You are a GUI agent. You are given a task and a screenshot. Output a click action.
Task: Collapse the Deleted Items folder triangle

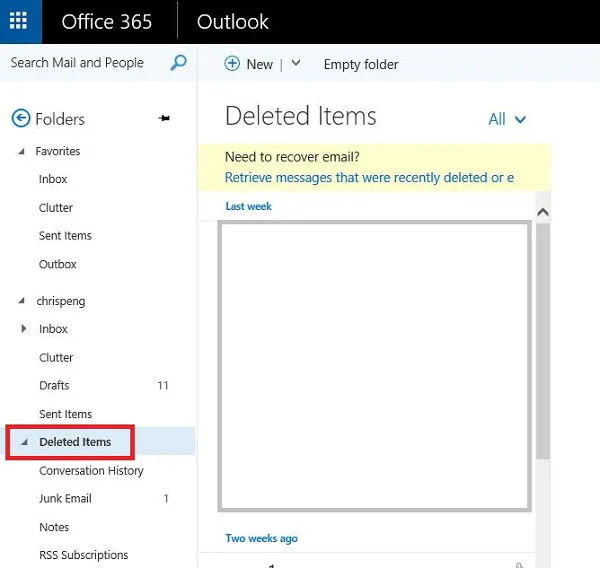[x=23, y=442]
